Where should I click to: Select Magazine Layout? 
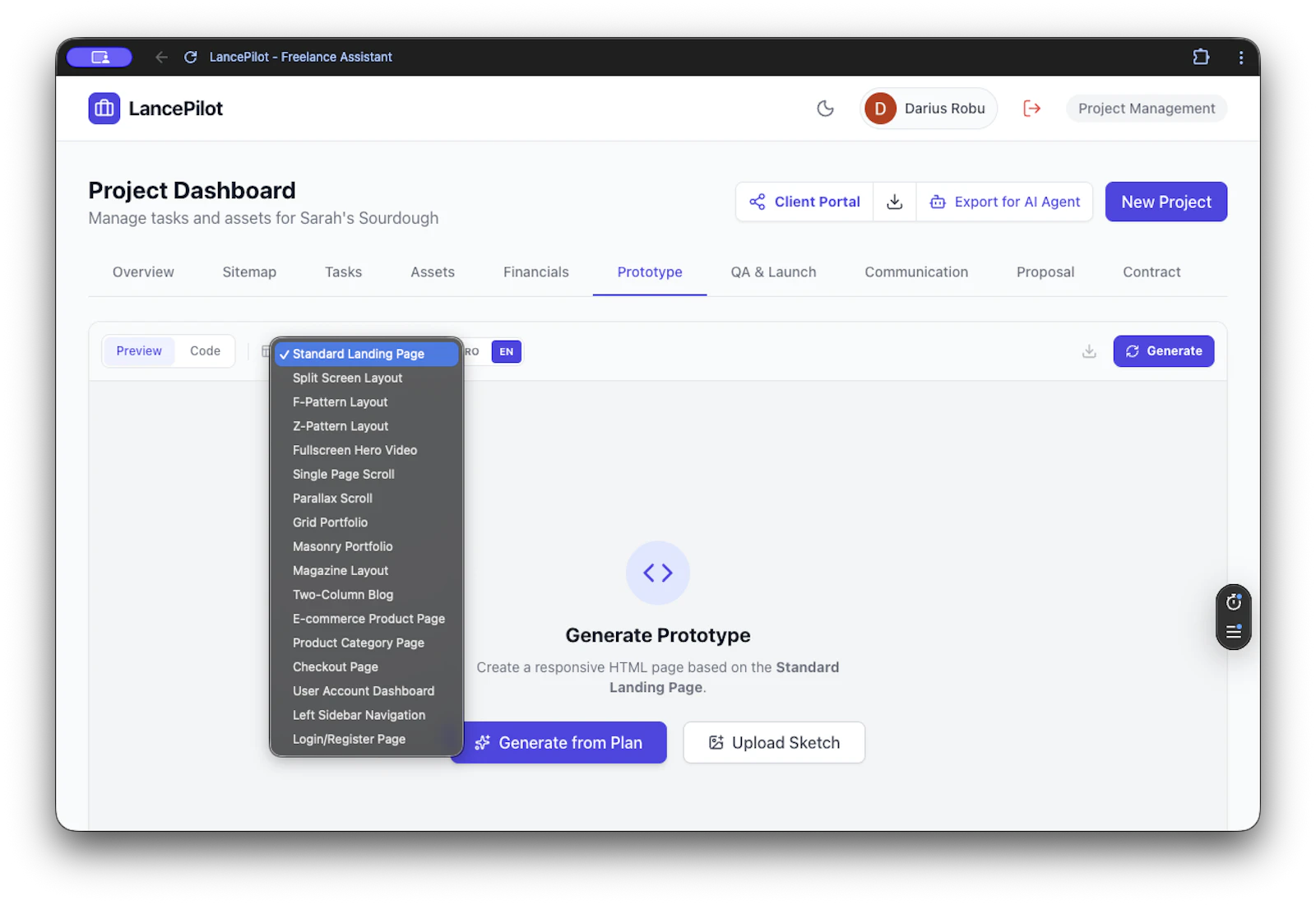[x=366, y=570]
